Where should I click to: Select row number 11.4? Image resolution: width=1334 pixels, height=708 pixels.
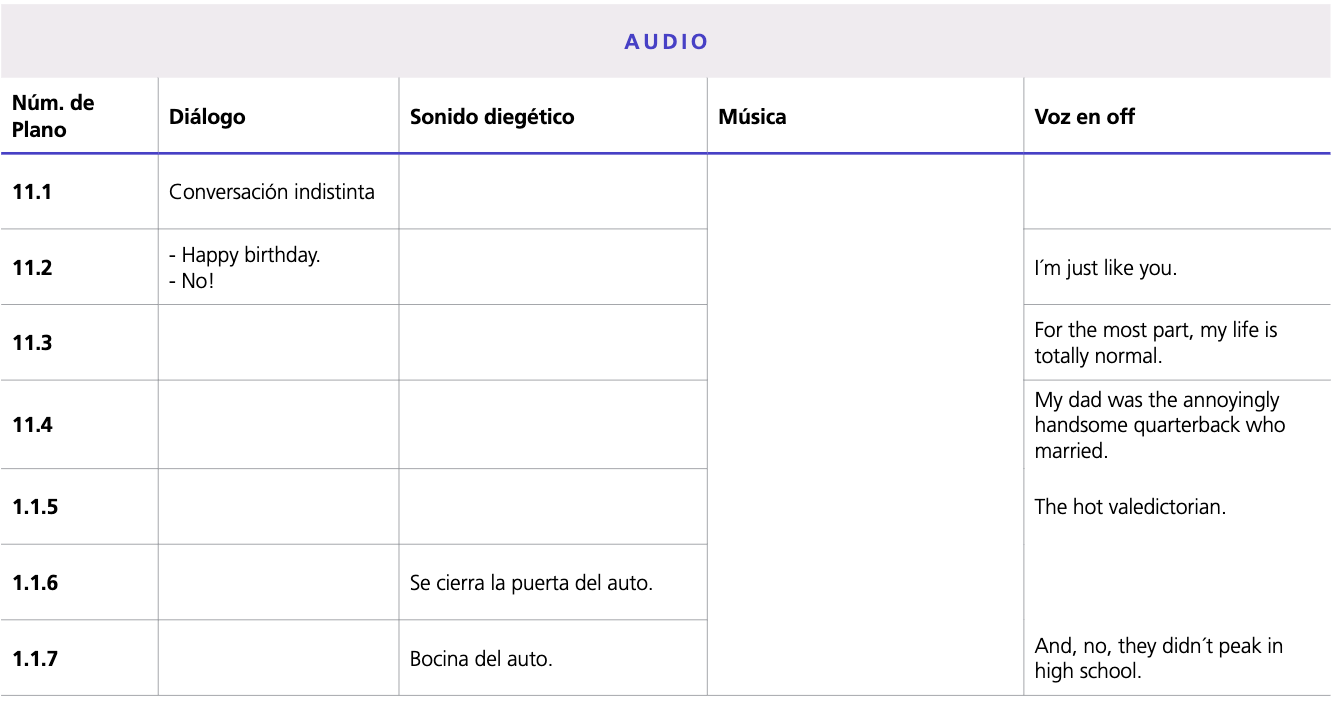pyautogui.click(x=32, y=425)
